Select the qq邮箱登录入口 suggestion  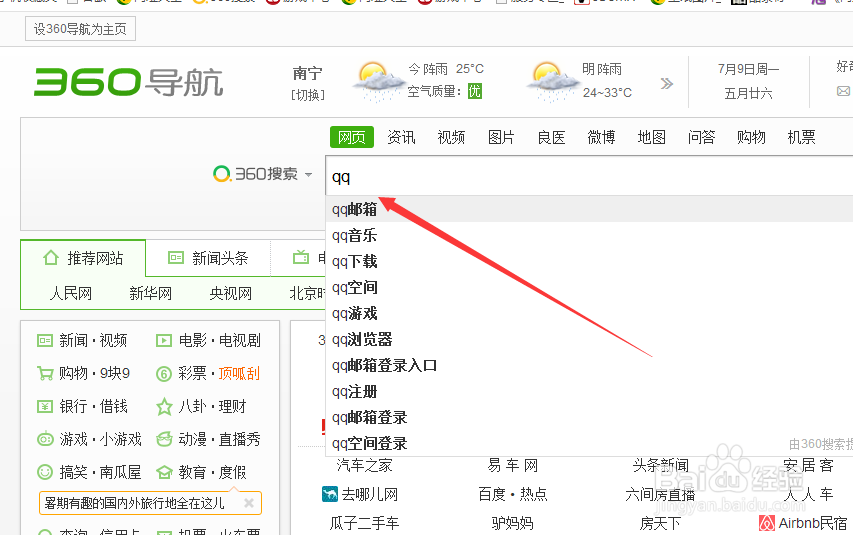(589, 365)
